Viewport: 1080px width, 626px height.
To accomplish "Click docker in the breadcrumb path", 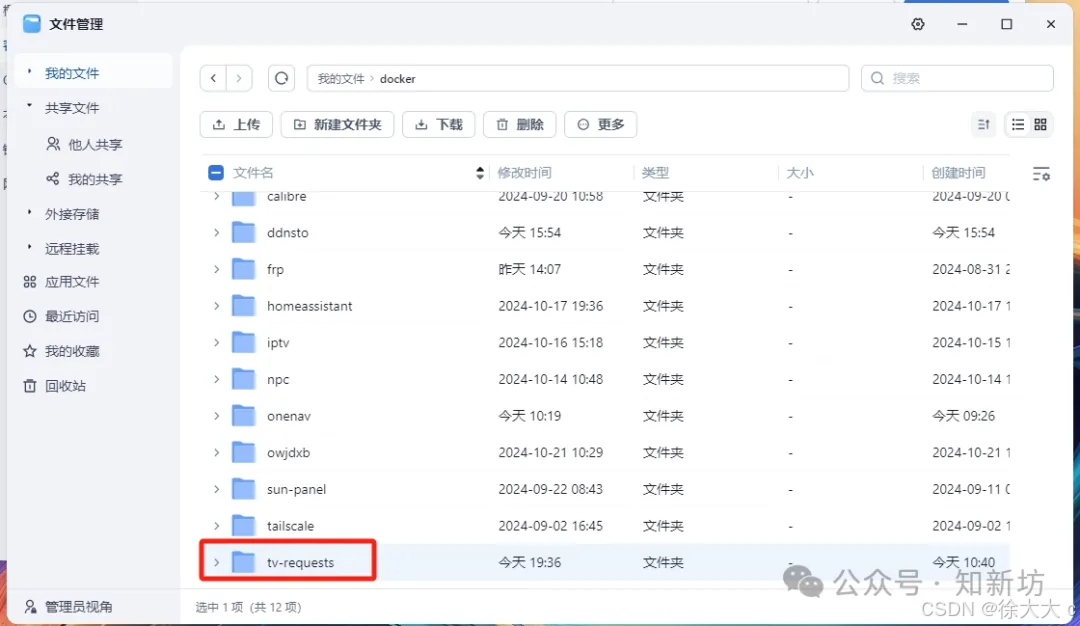I will [x=397, y=79].
